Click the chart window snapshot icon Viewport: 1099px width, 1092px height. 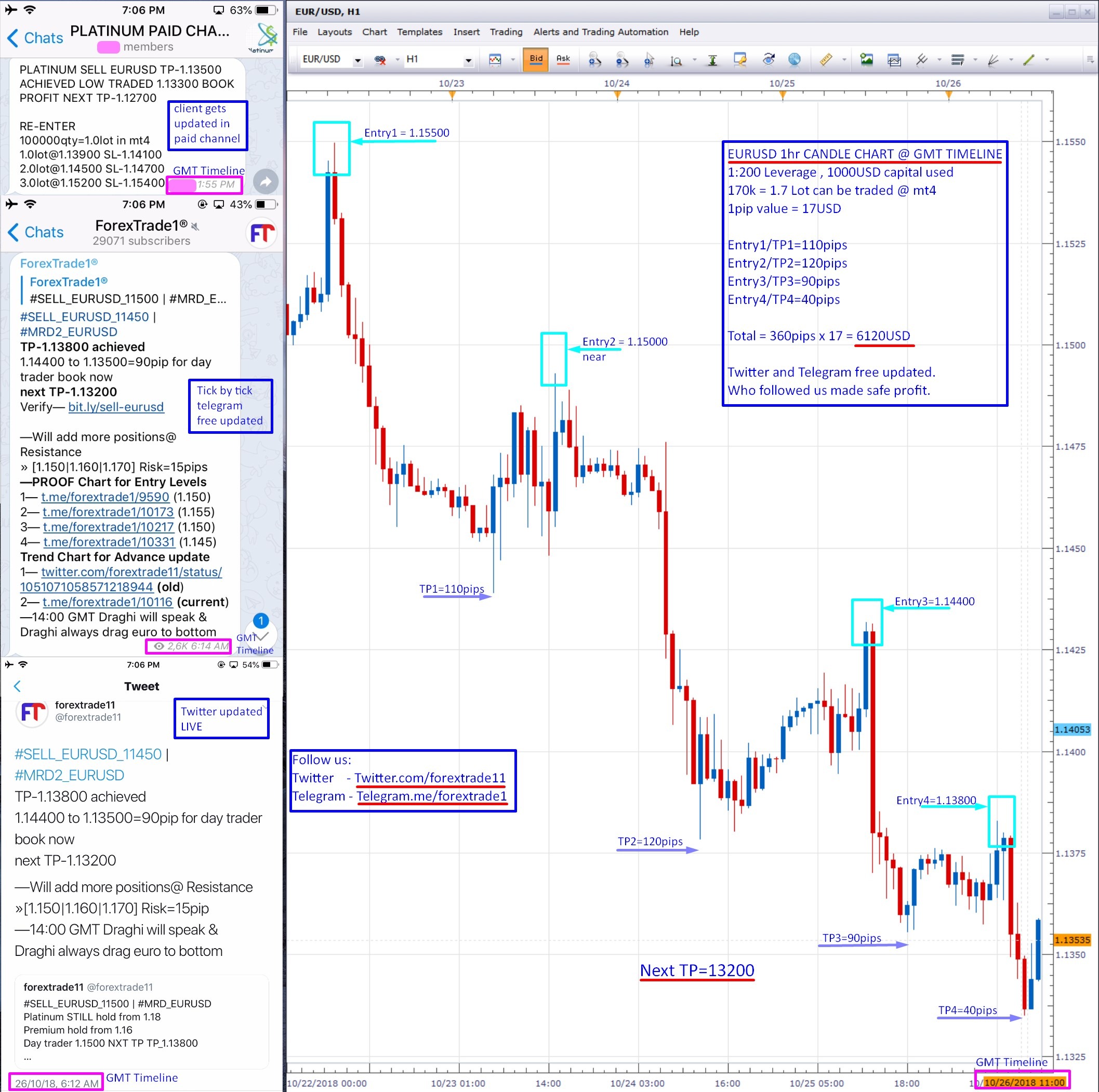click(894, 59)
